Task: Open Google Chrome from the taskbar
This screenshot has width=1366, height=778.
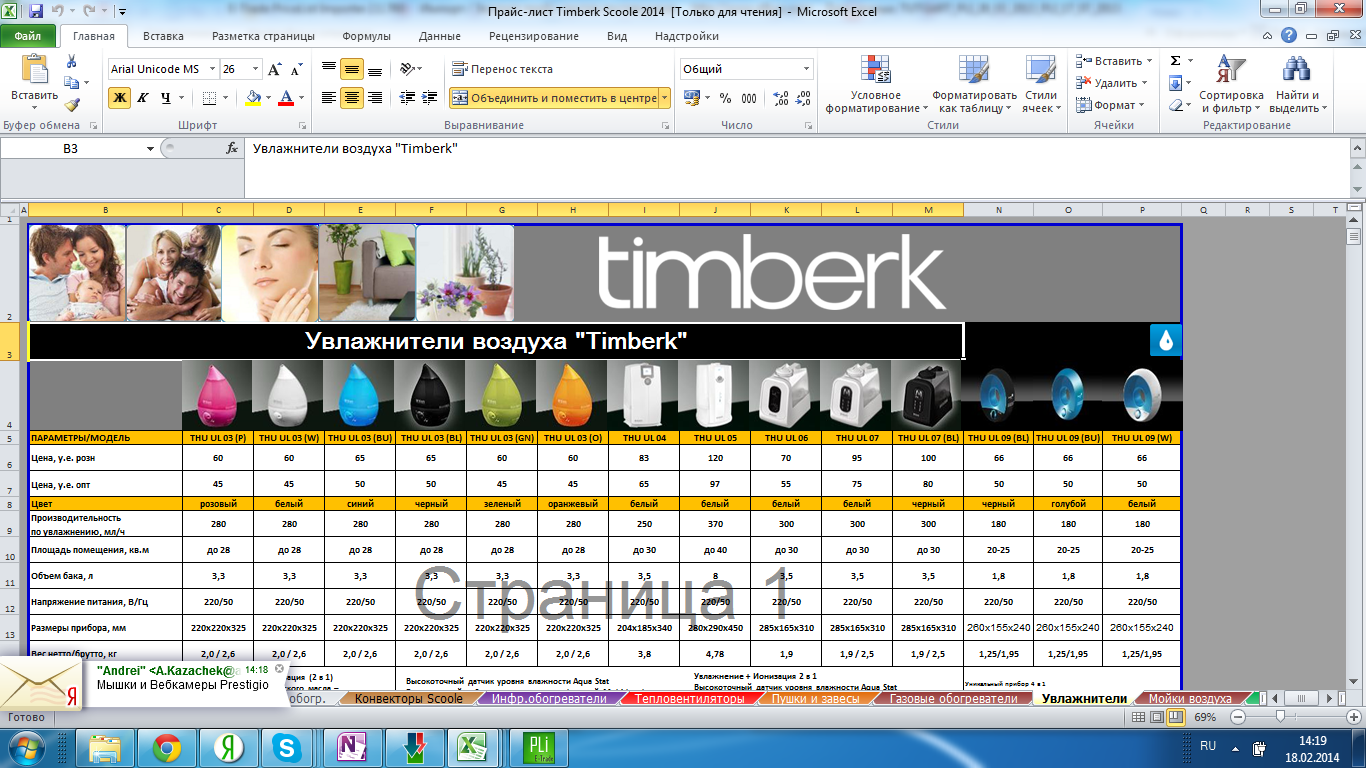Action: 167,748
